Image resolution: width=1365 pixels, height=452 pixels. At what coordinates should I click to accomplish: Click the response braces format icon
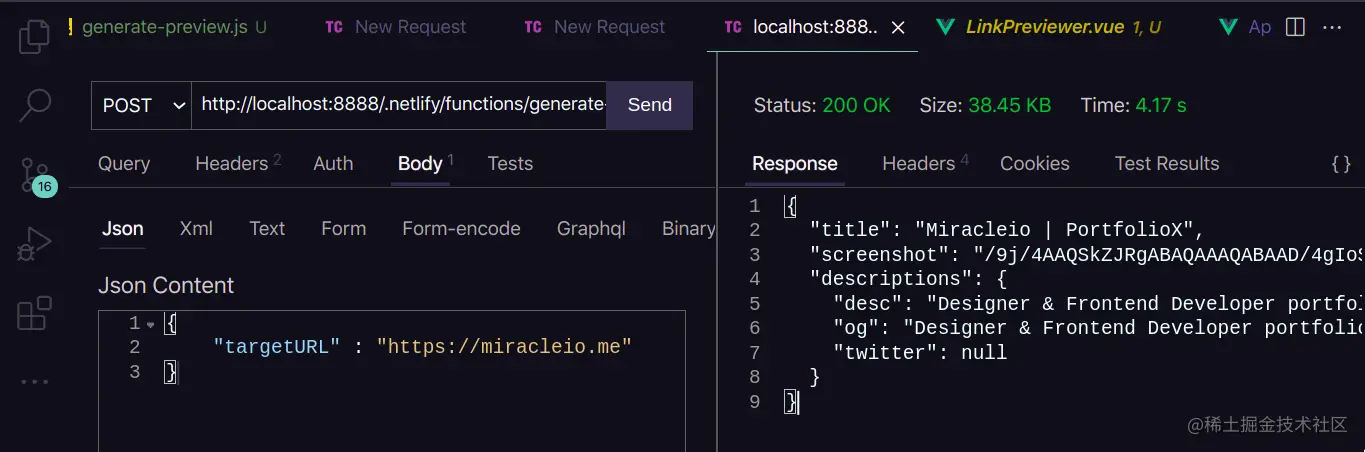coord(1341,164)
